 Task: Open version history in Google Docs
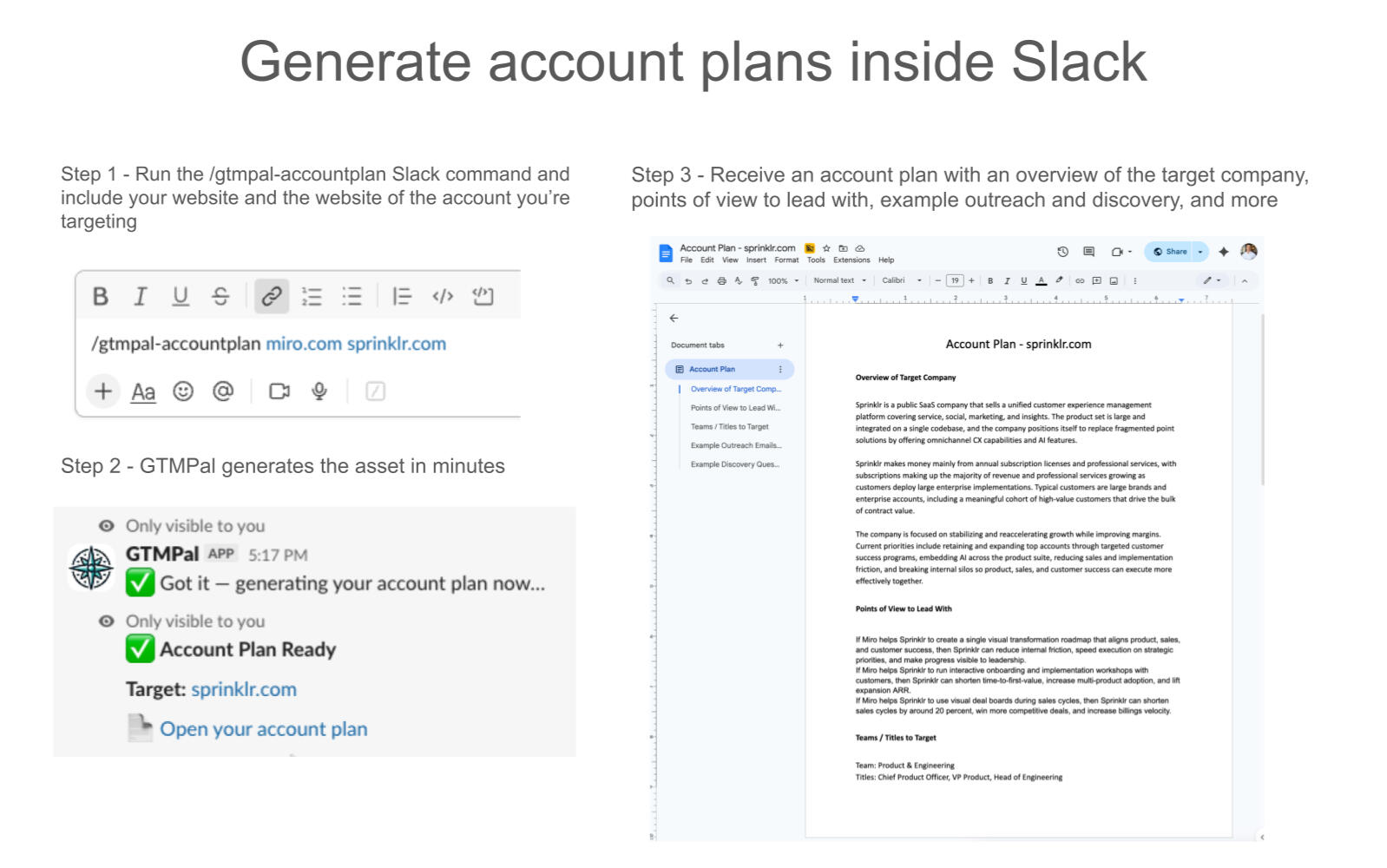click(x=1062, y=252)
